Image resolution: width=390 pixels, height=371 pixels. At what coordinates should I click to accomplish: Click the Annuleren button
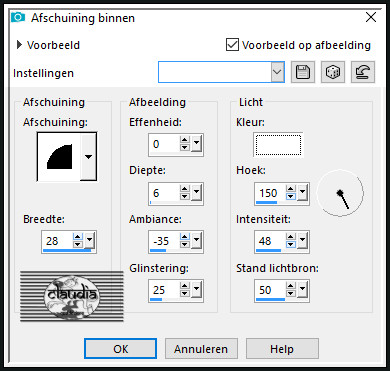click(201, 349)
